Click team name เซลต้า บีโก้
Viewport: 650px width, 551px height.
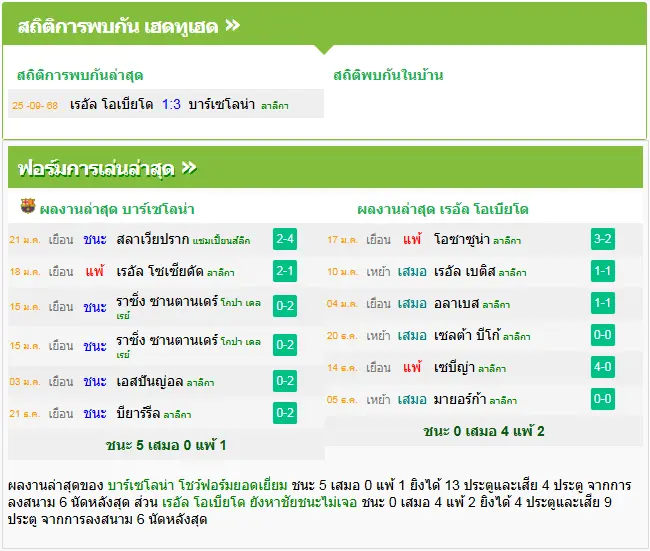click(x=467, y=334)
